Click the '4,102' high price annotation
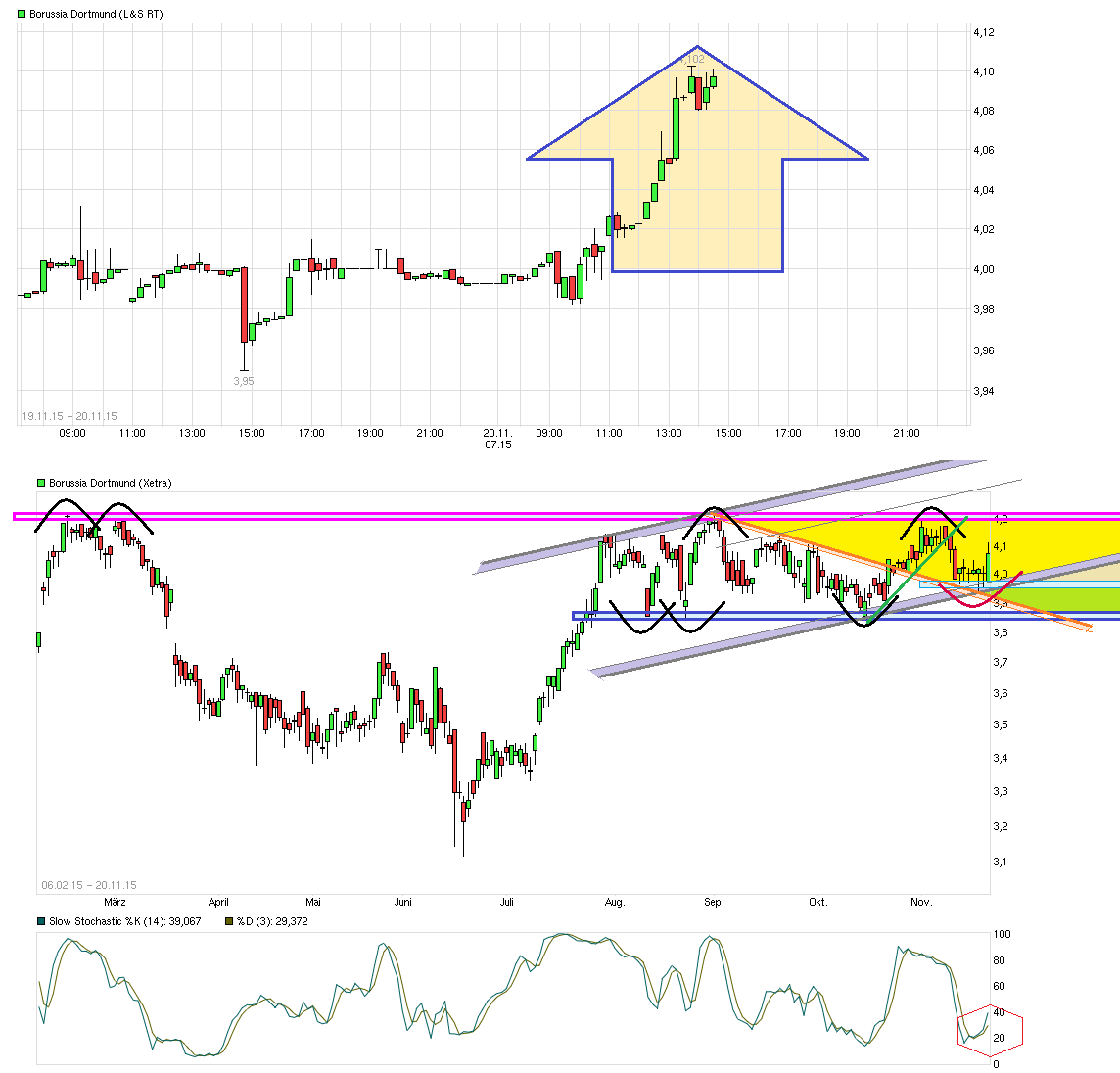The width and height of the screenshot is (1120, 1073). point(692,59)
